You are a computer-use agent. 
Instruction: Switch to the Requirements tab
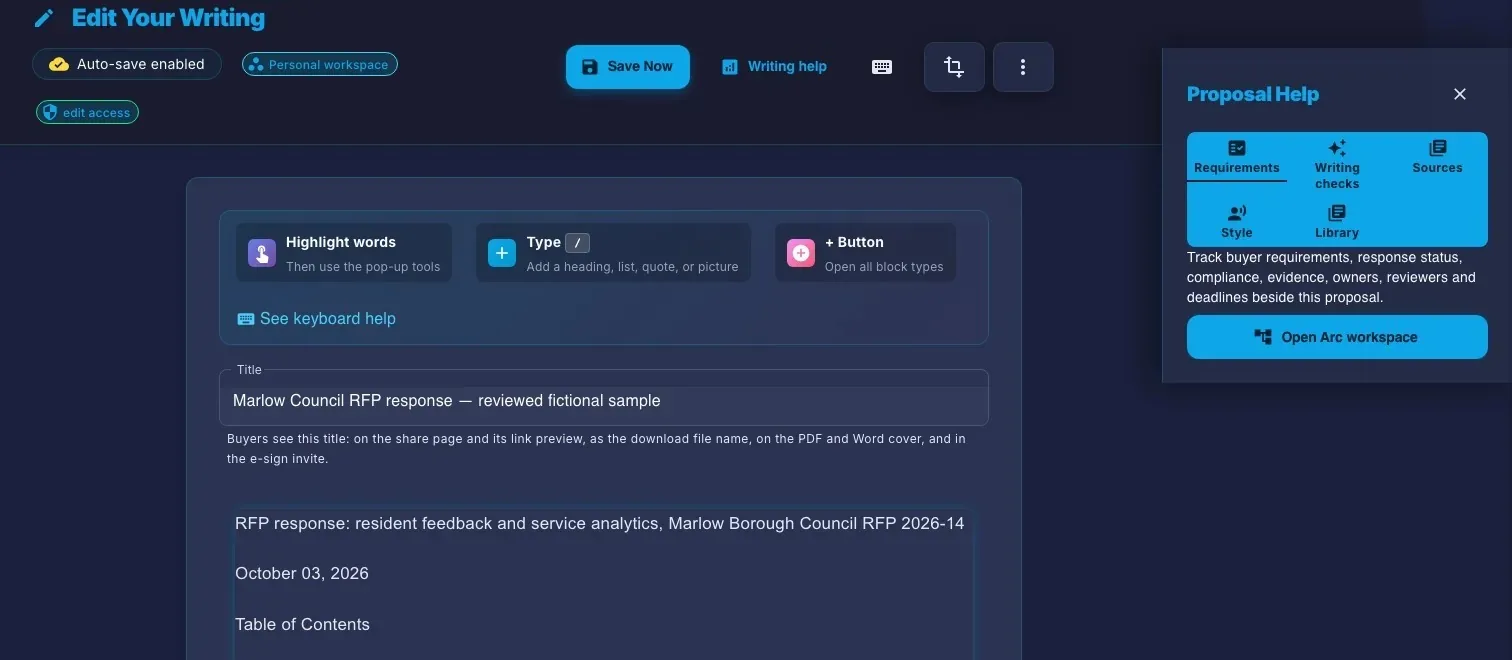tap(1237, 157)
